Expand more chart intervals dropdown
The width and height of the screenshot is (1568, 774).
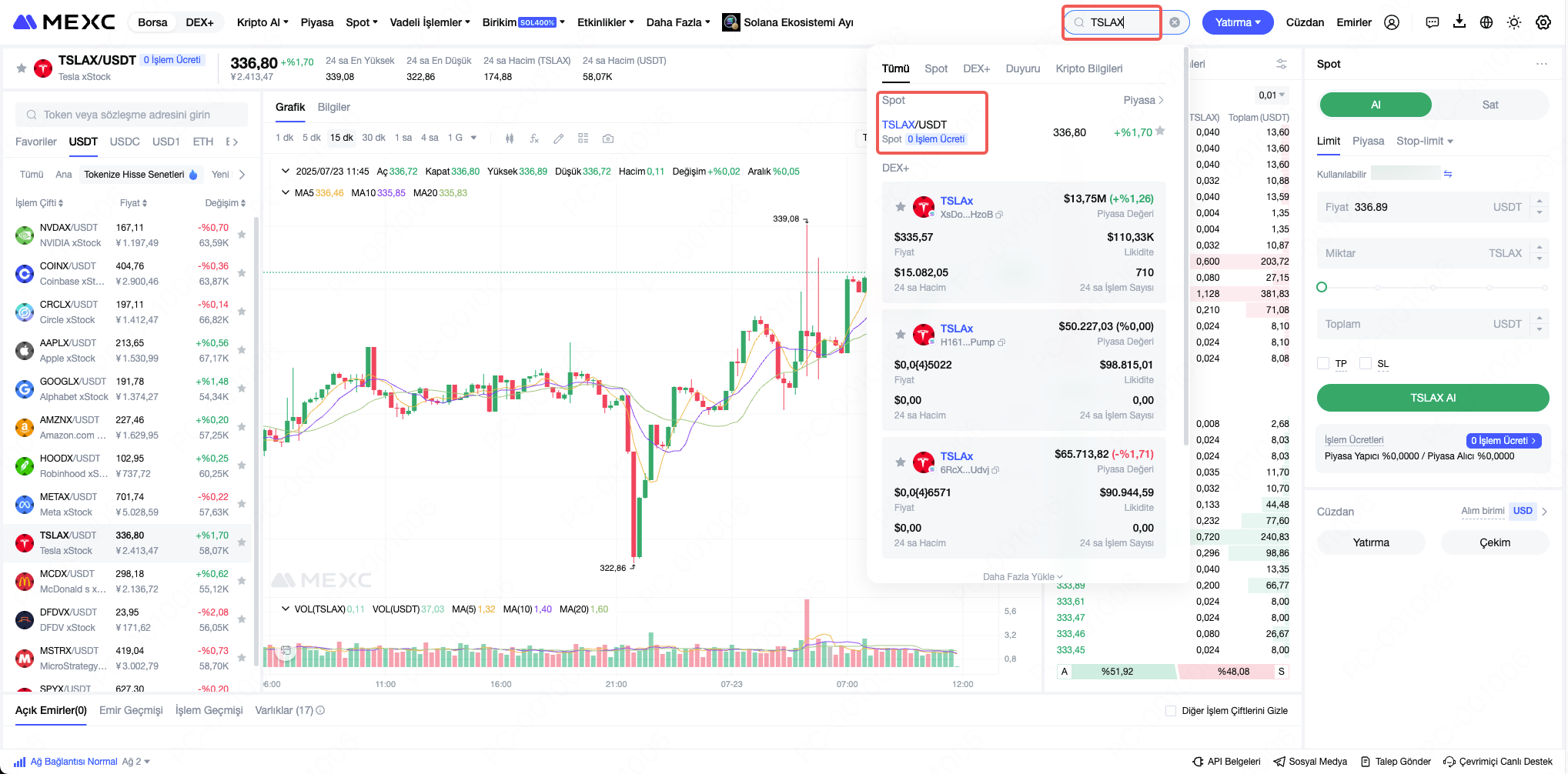coord(473,138)
